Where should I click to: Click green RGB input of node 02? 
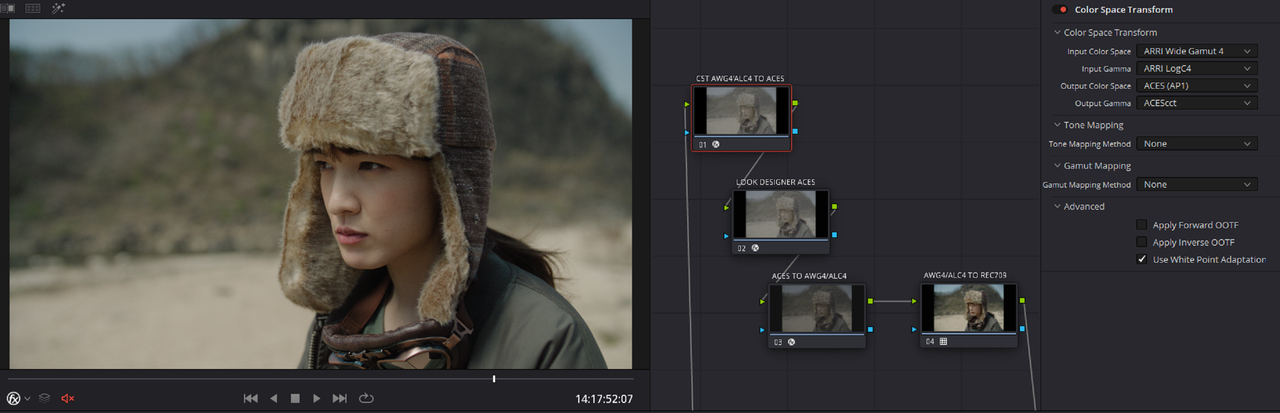(x=726, y=208)
